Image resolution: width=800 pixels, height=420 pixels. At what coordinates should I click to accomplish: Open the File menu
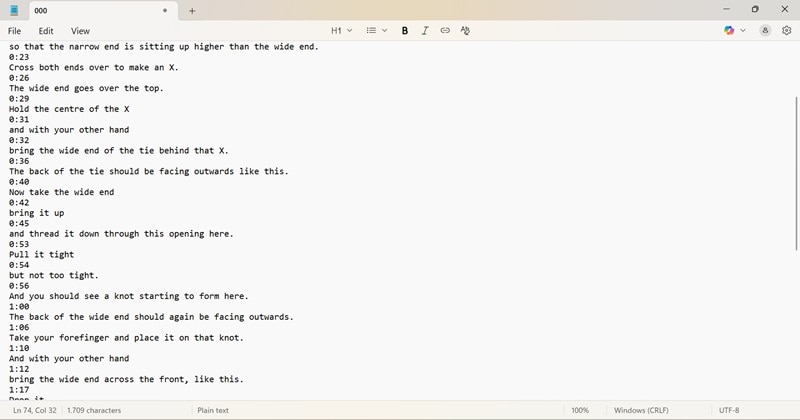[14, 31]
